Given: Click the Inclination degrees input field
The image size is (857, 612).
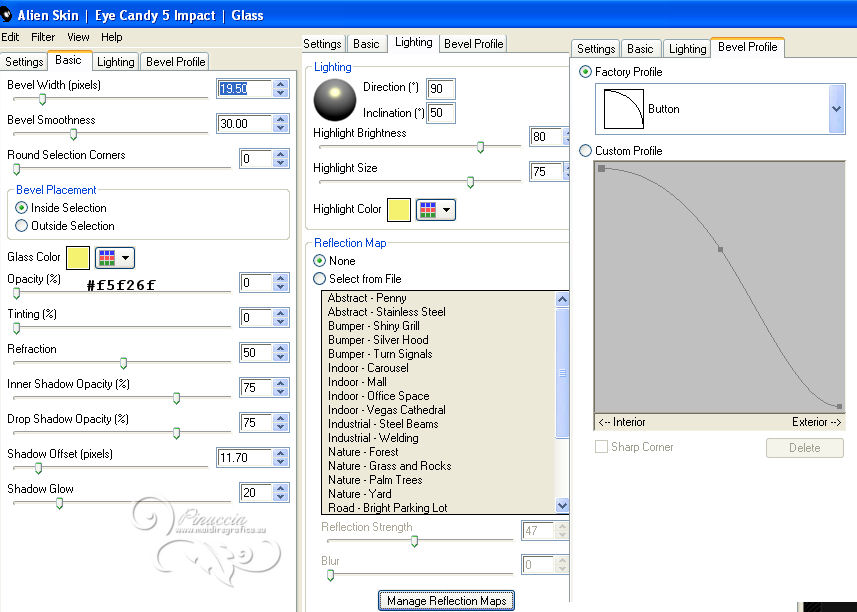Looking at the screenshot, I should pyautogui.click(x=441, y=113).
